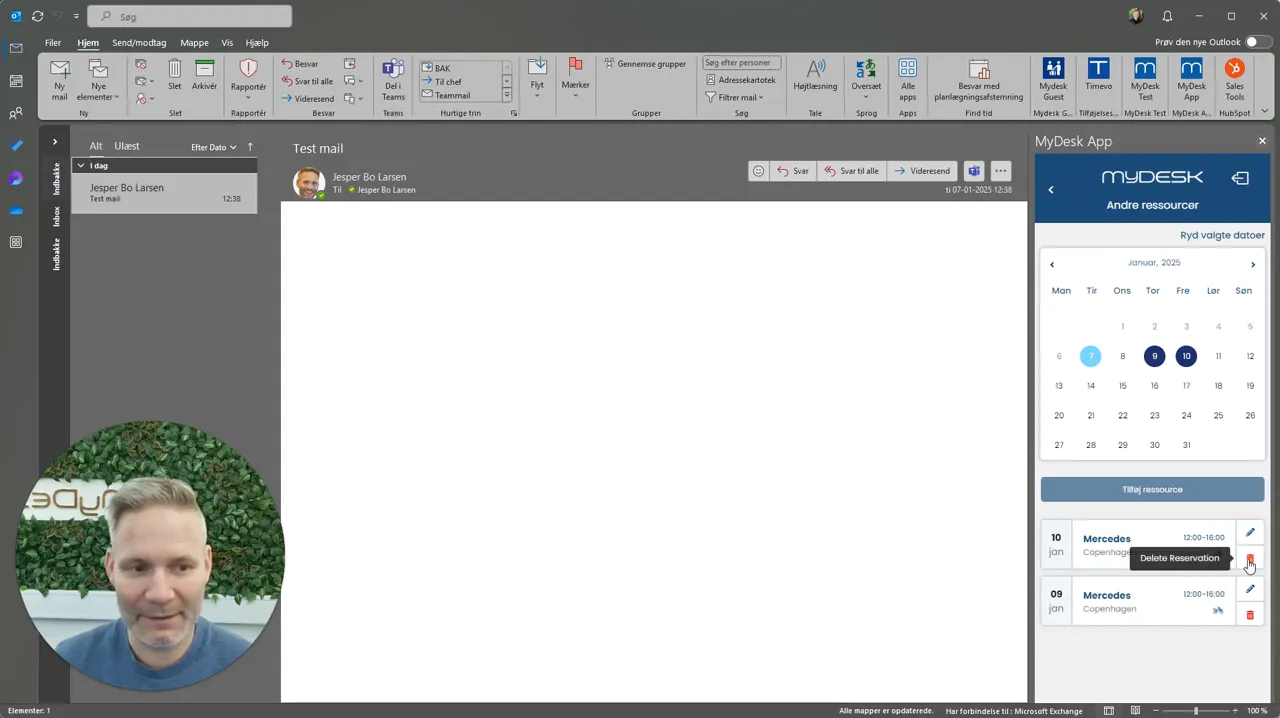Open the Timevo add-in
1280x718 pixels.
(1098, 76)
